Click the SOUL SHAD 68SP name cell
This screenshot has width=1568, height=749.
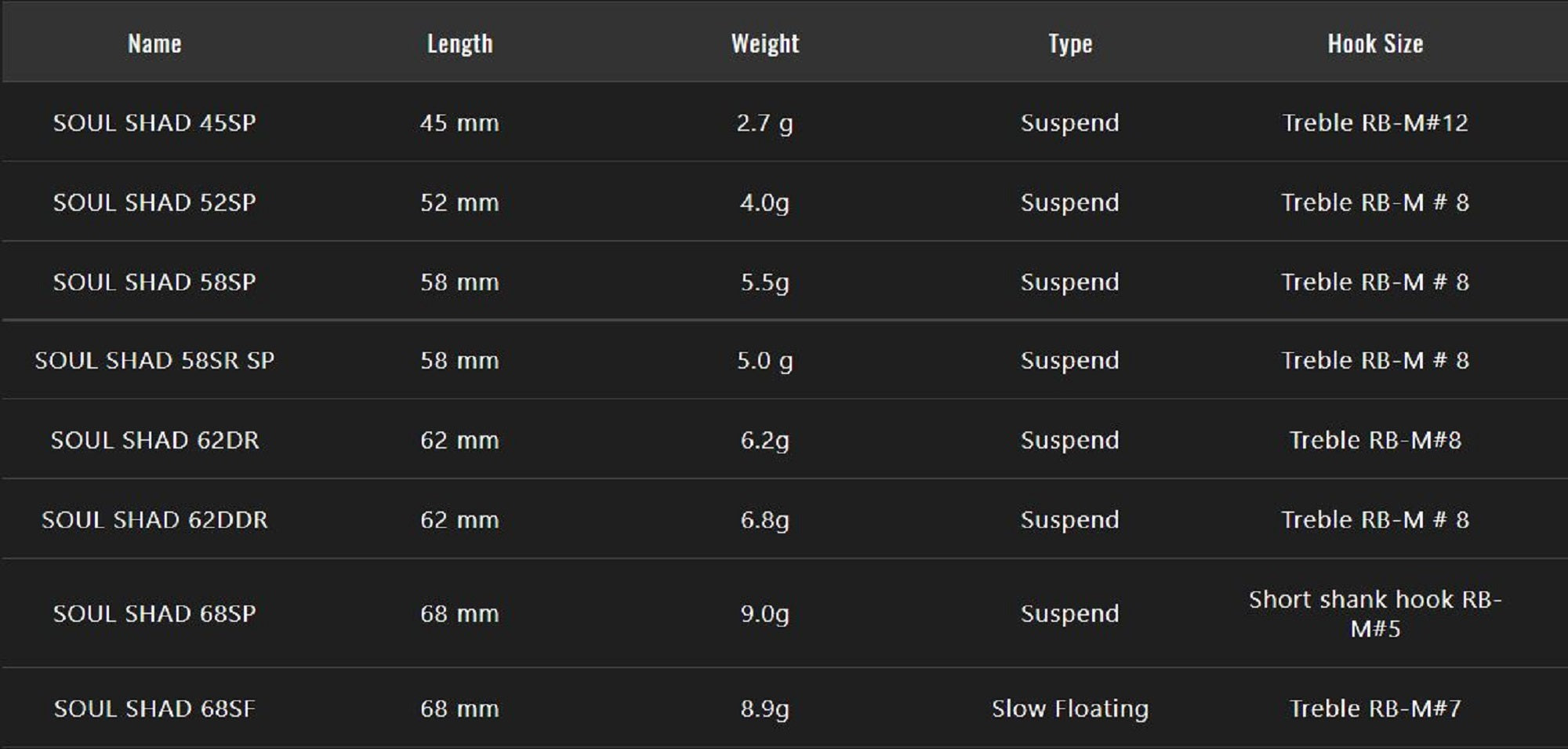pos(154,613)
